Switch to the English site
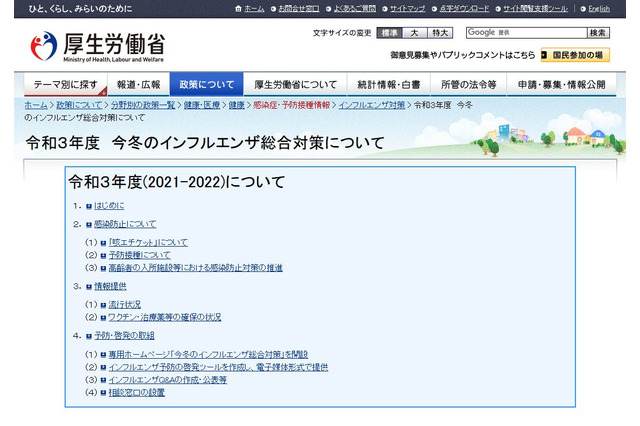The image size is (640, 426). pos(599,9)
